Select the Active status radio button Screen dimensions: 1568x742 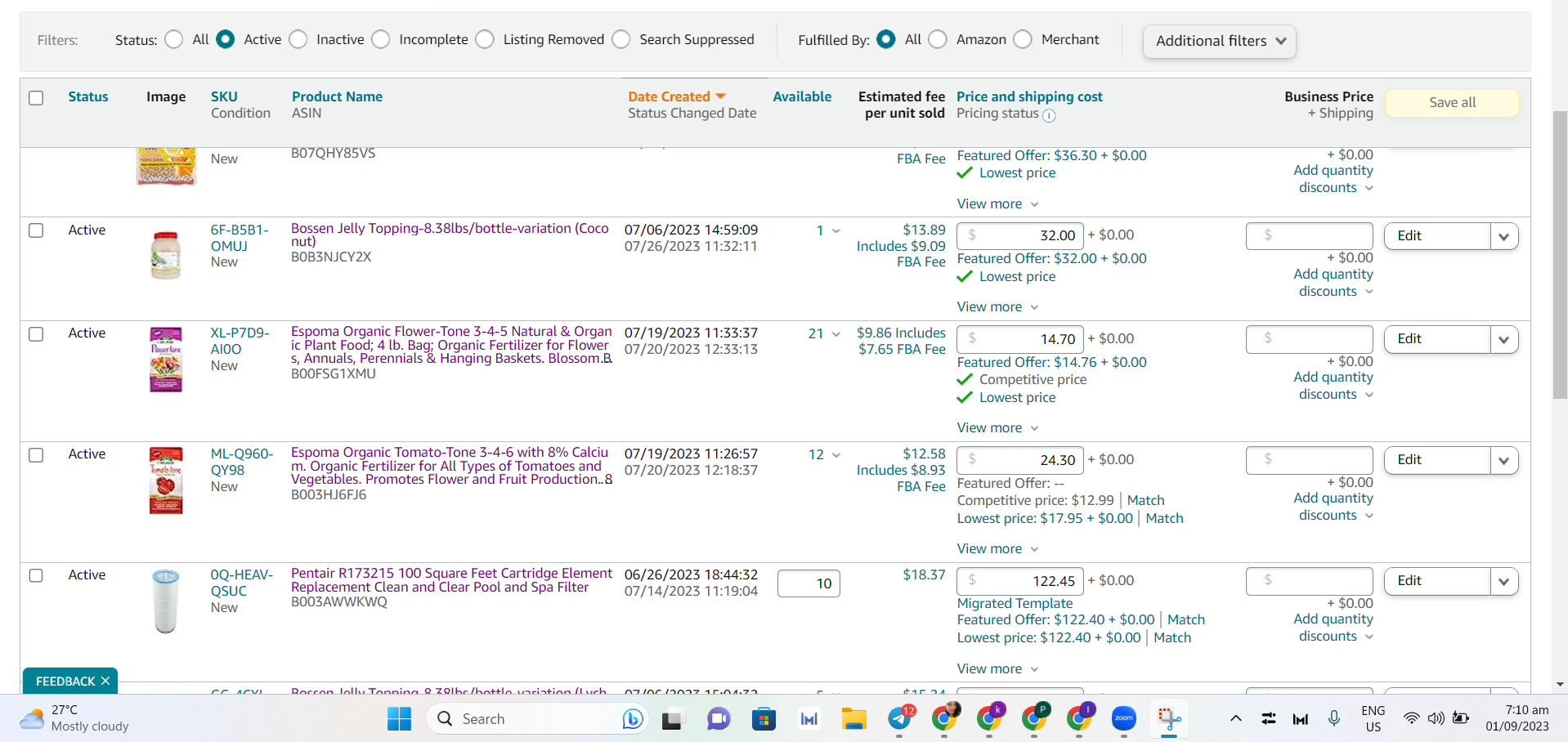(226, 39)
